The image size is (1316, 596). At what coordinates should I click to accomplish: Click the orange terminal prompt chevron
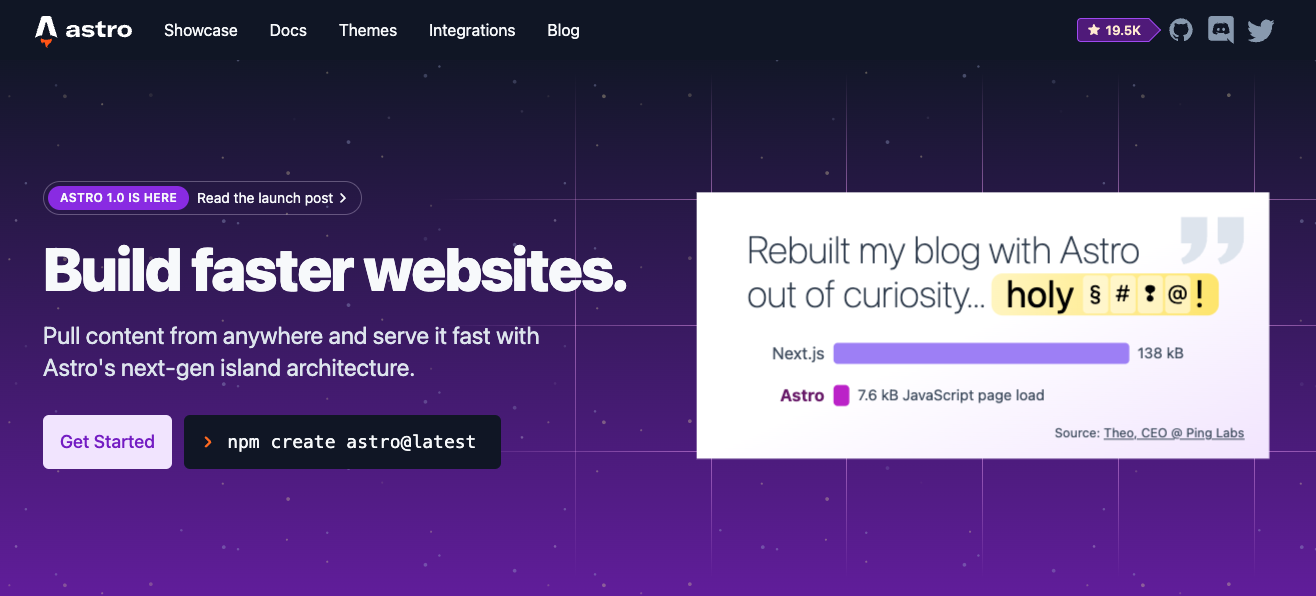(x=208, y=442)
